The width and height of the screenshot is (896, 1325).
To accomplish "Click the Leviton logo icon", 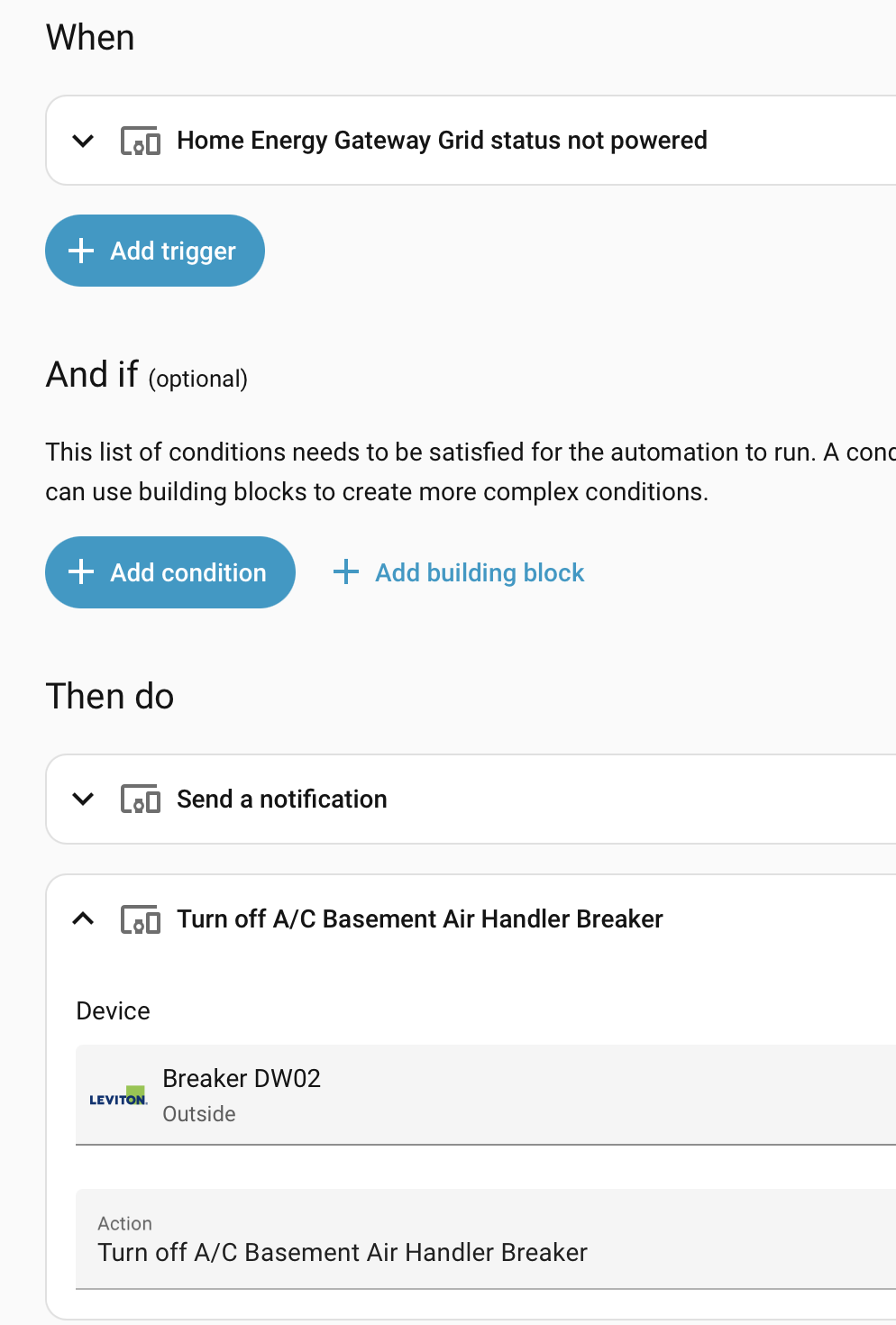I will pyautogui.click(x=118, y=1096).
